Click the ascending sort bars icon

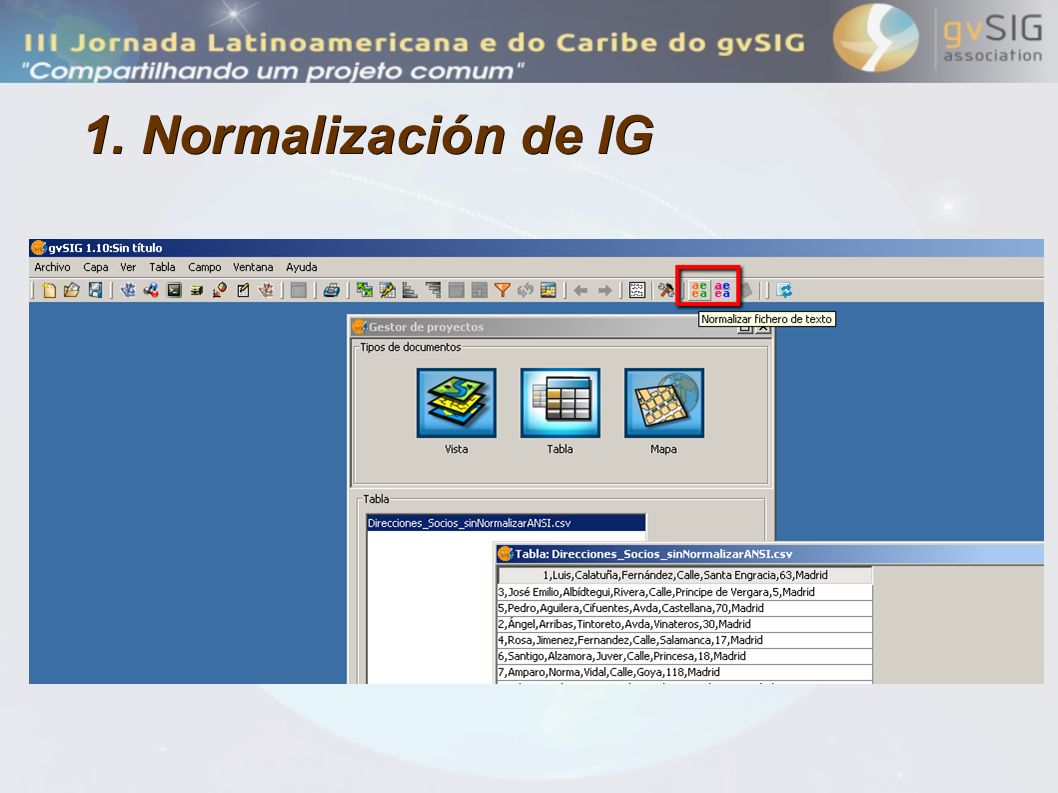pyautogui.click(x=410, y=290)
